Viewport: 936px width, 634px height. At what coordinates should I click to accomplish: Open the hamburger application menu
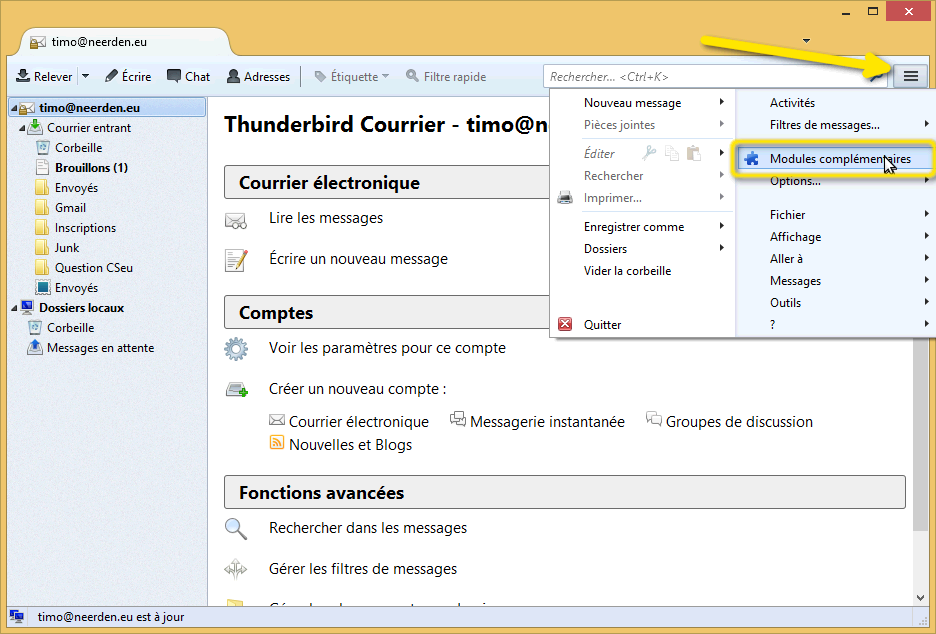pos(910,76)
